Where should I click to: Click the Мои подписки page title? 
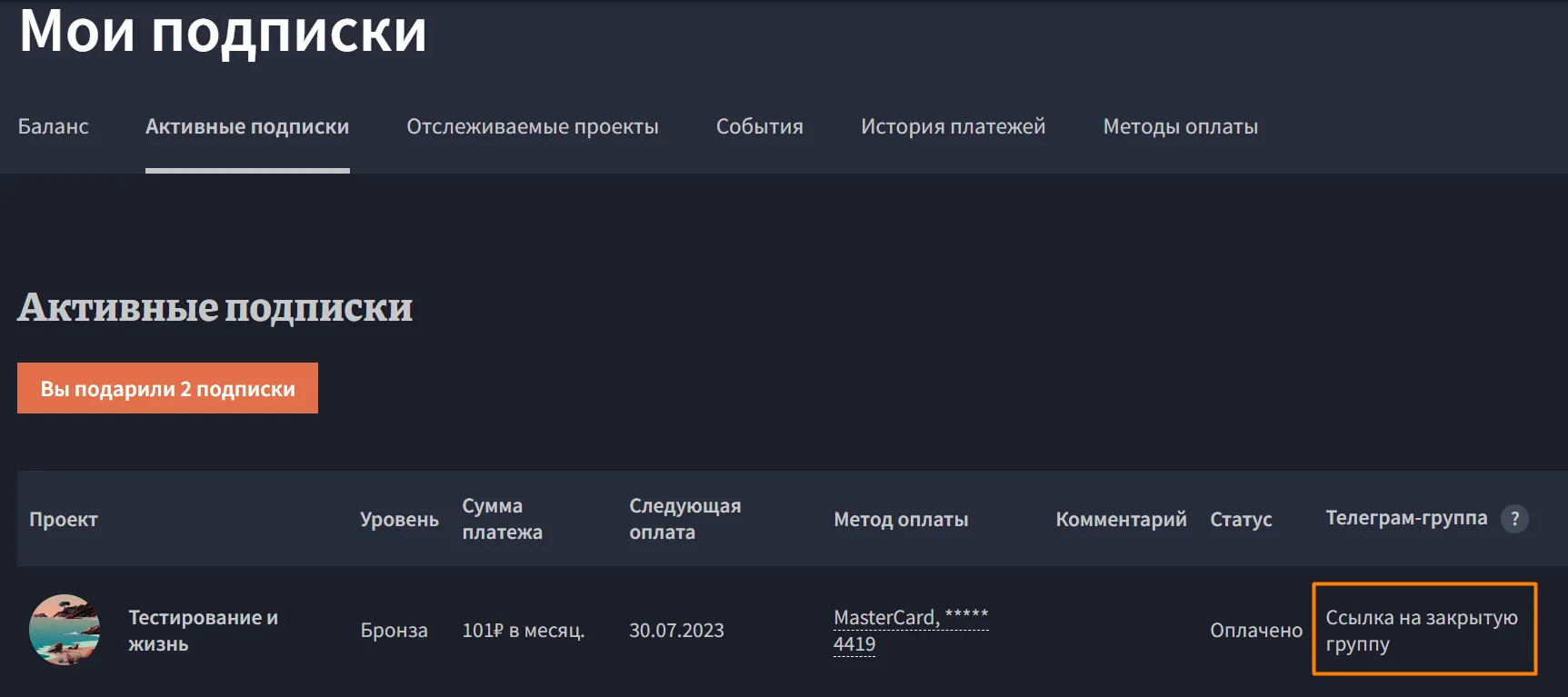click(223, 32)
